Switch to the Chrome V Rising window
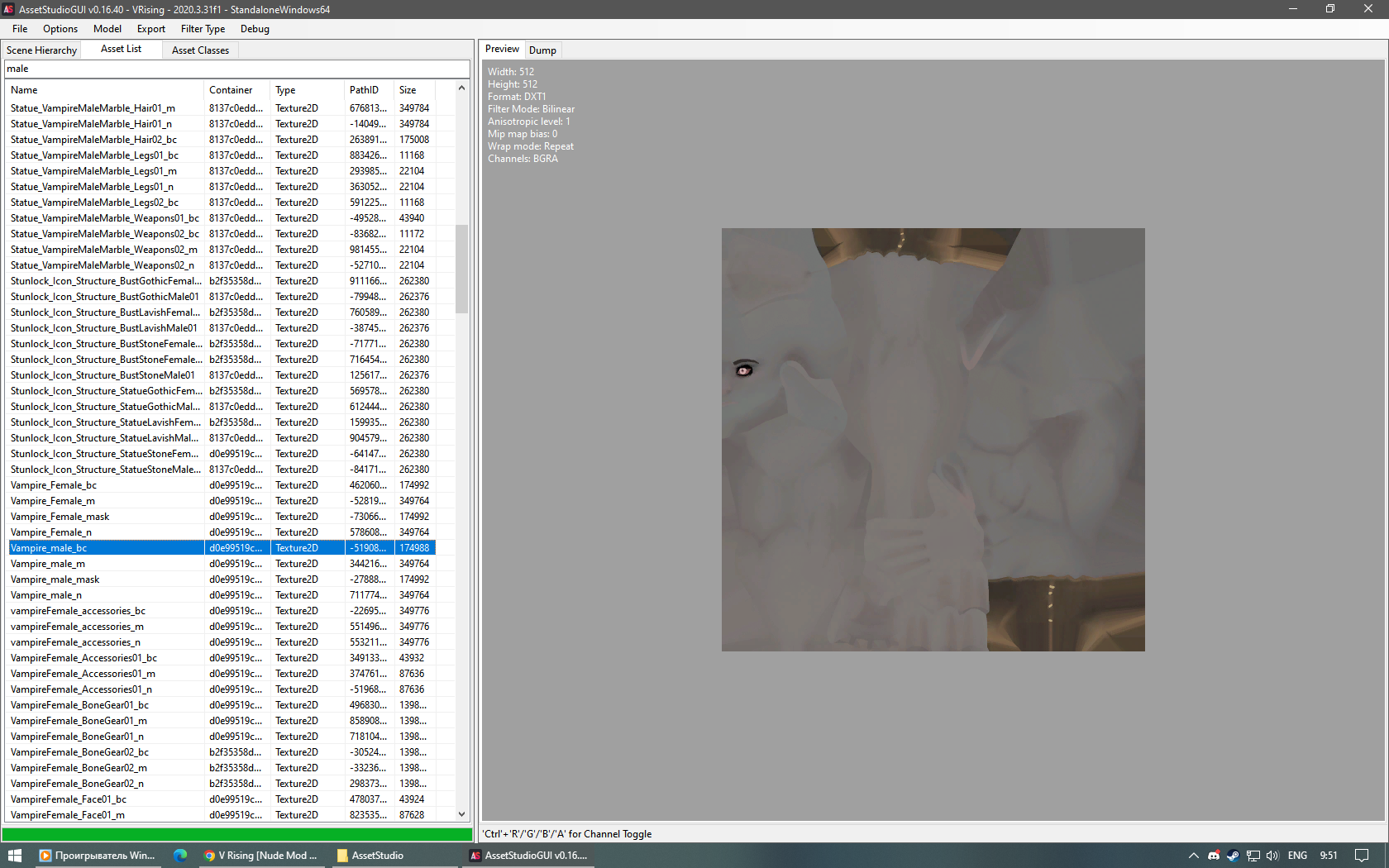The width and height of the screenshot is (1389, 868). 261,856
